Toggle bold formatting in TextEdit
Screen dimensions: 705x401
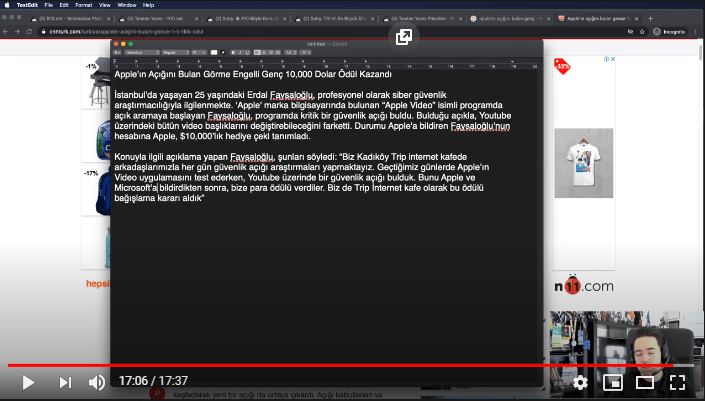pyautogui.click(x=233, y=53)
